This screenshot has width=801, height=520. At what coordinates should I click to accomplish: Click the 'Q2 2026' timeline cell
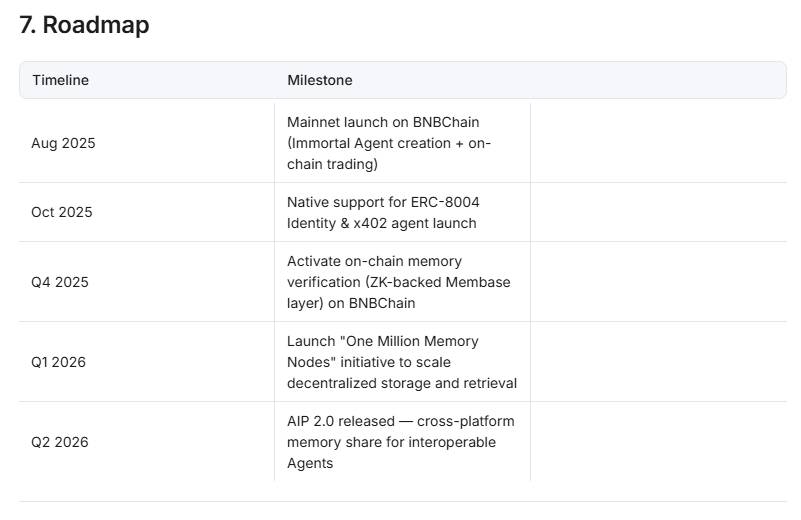(x=60, y=442)
